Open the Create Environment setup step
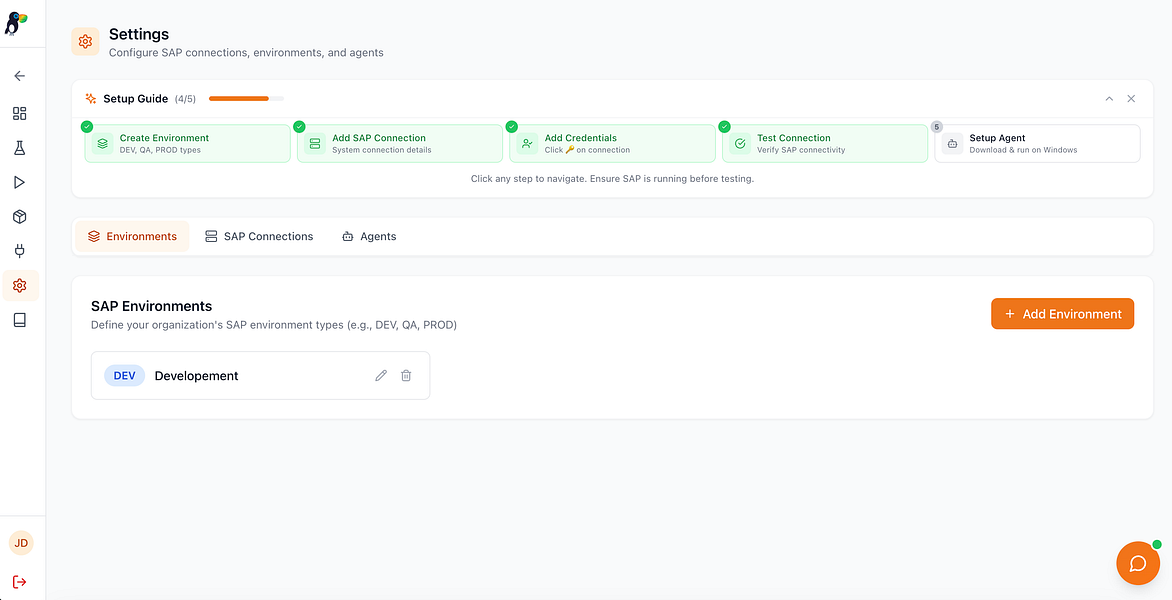 pyautogui.click(x=188, y=143)
